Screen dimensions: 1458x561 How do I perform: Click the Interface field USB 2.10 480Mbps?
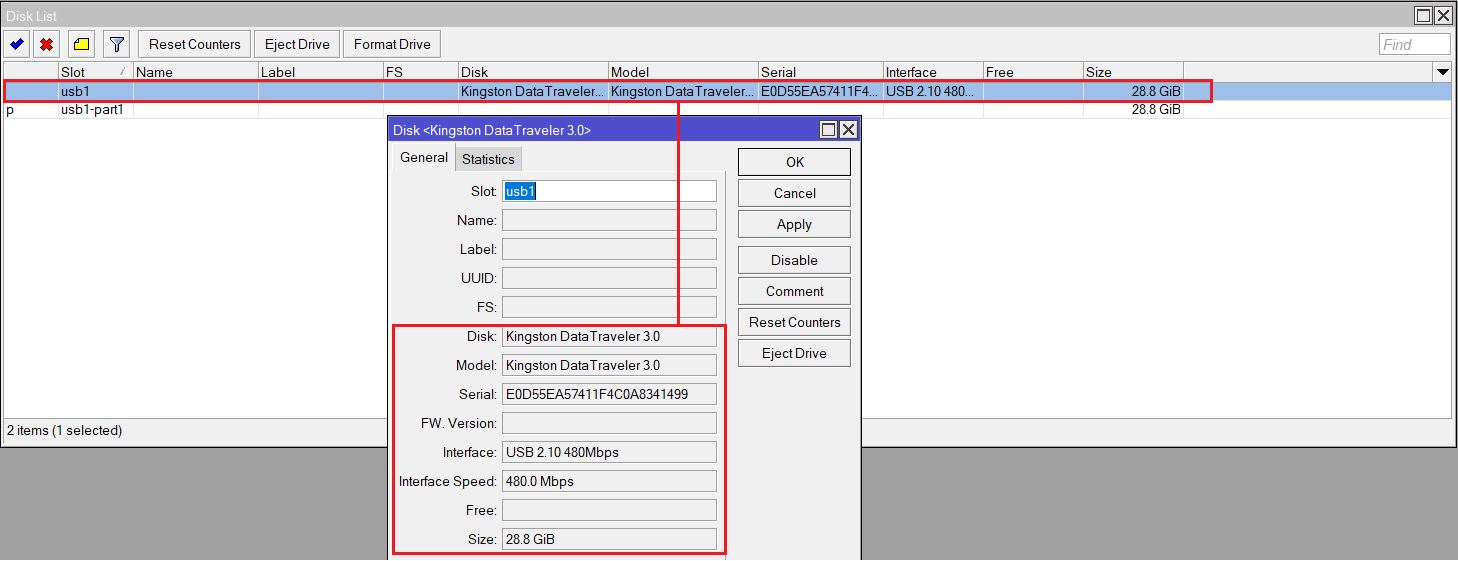click(x=609, y=452)
